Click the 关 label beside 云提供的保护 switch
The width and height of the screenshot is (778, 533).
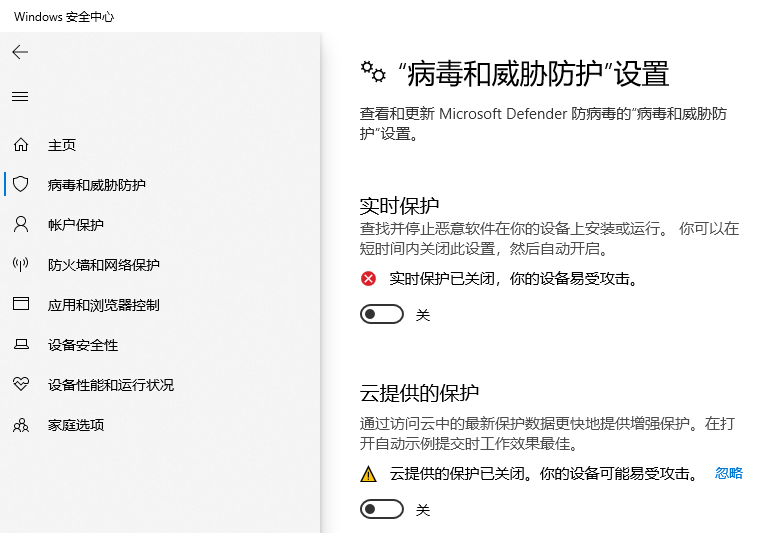(x=423, y=510)
